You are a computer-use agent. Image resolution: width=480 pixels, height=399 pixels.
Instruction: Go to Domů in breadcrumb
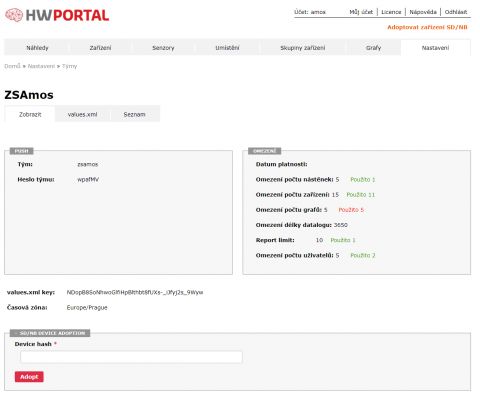coord(12,66)
